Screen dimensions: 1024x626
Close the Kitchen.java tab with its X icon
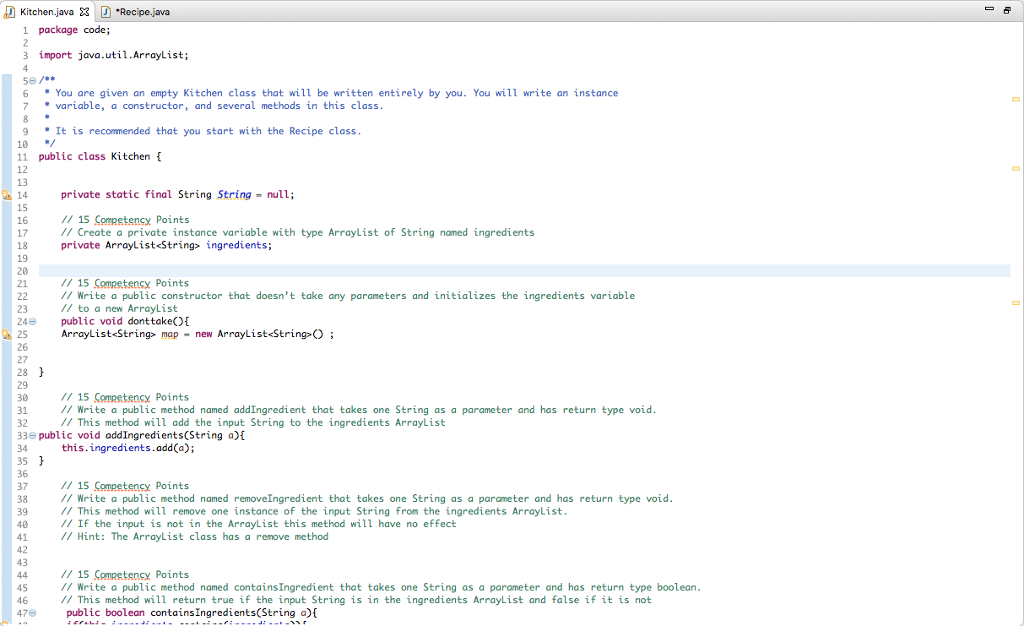pos(84,12)
